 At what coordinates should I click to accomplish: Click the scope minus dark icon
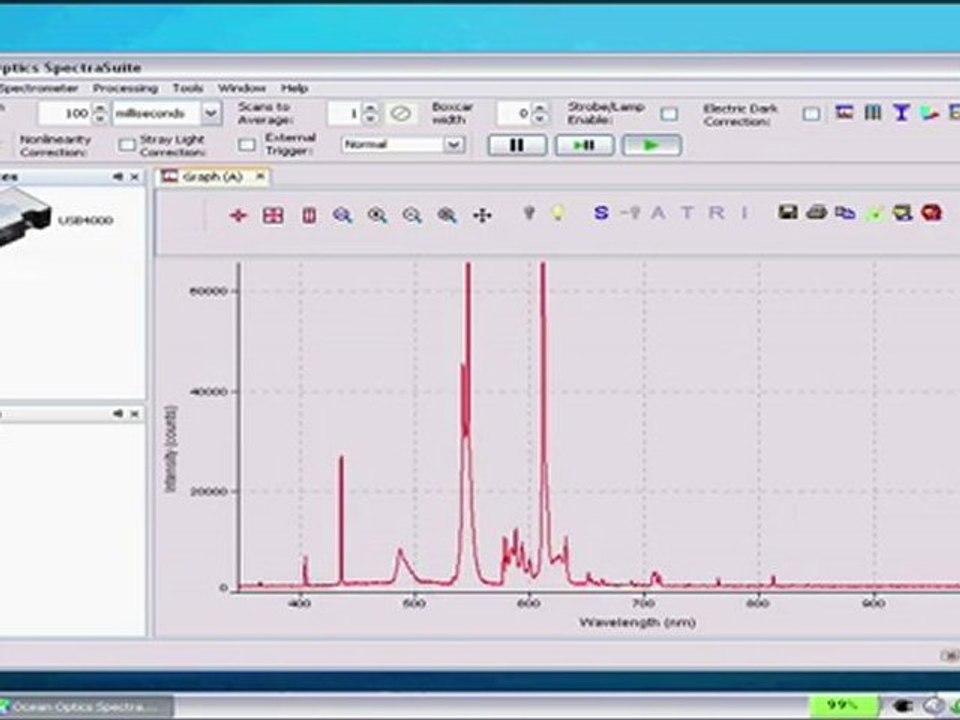tap(631, 213)
